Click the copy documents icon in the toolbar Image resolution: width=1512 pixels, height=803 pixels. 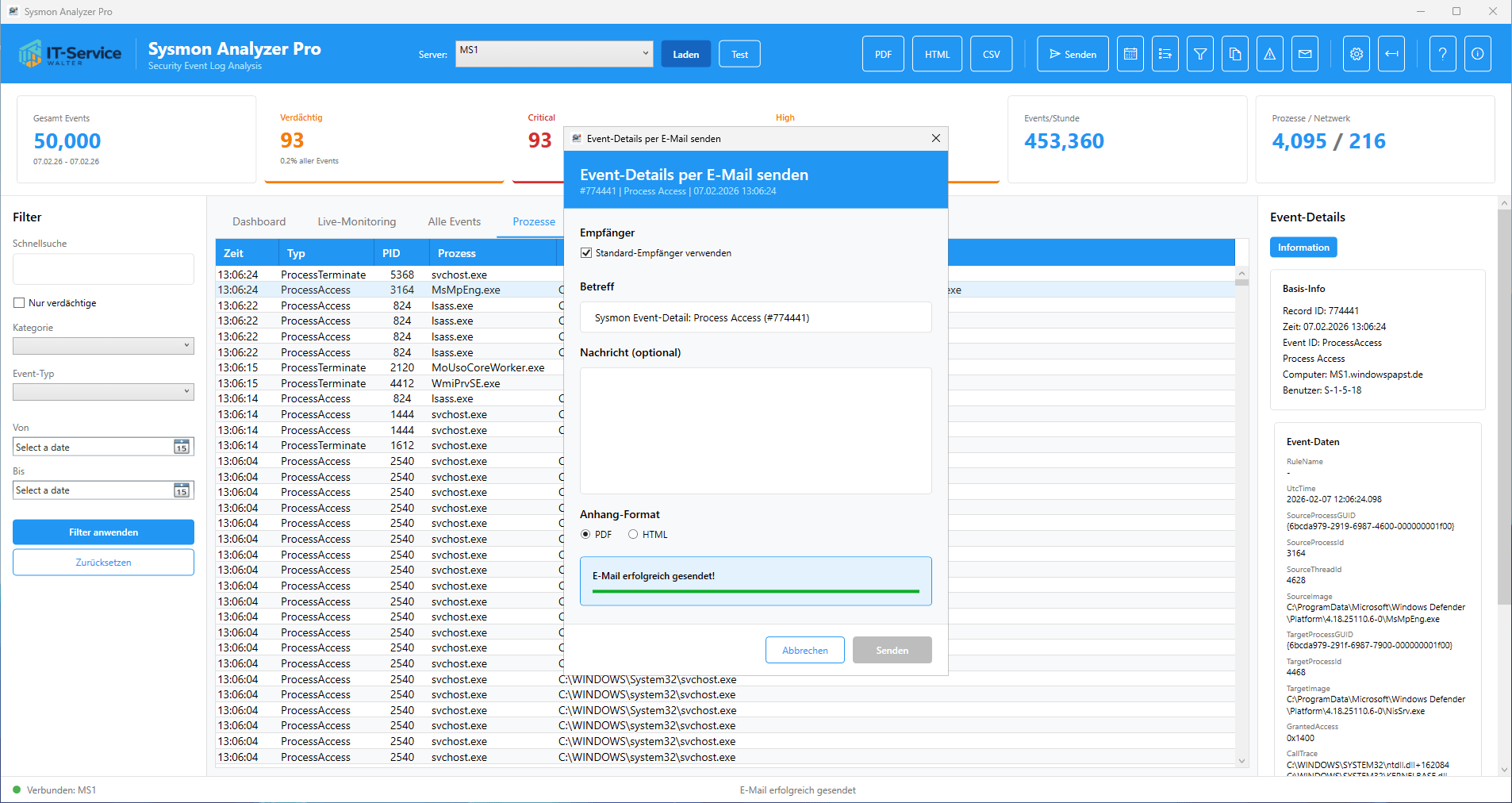(x=1234, y=54)
